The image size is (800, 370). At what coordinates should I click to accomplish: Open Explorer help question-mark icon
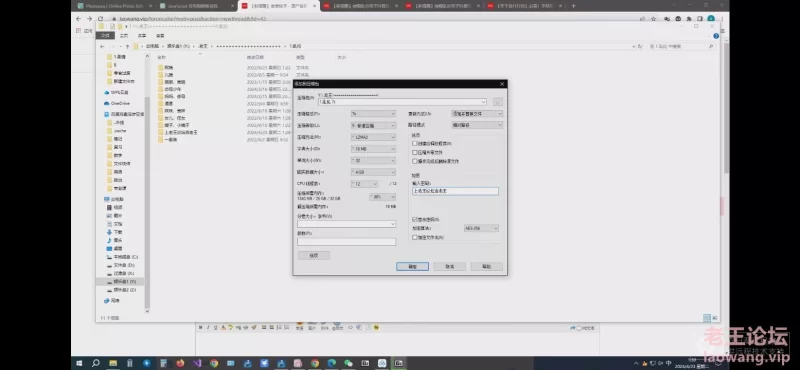(x=716, y=36)
